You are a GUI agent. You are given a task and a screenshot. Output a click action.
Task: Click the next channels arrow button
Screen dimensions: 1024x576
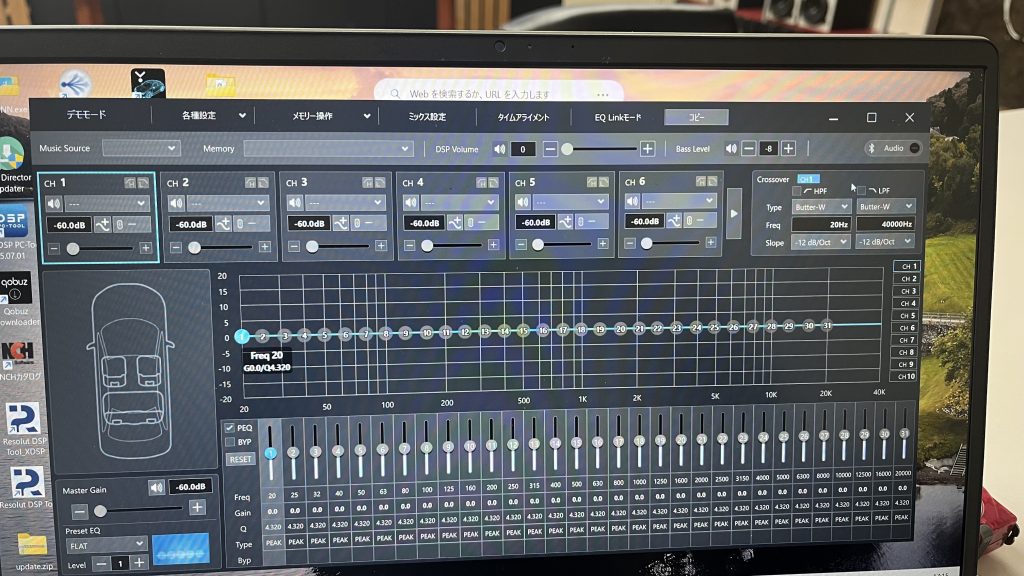coord(735,213)
